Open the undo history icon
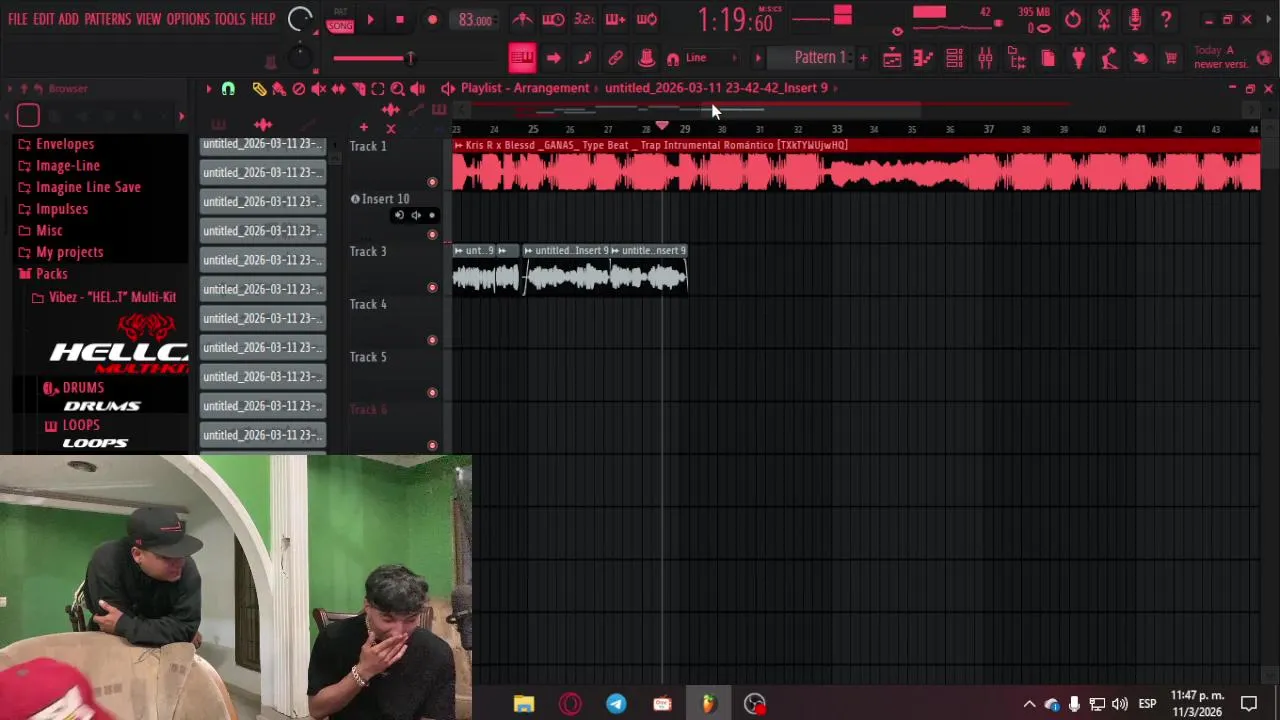This screenshot has width=1280, height=720. (1072, 19)
